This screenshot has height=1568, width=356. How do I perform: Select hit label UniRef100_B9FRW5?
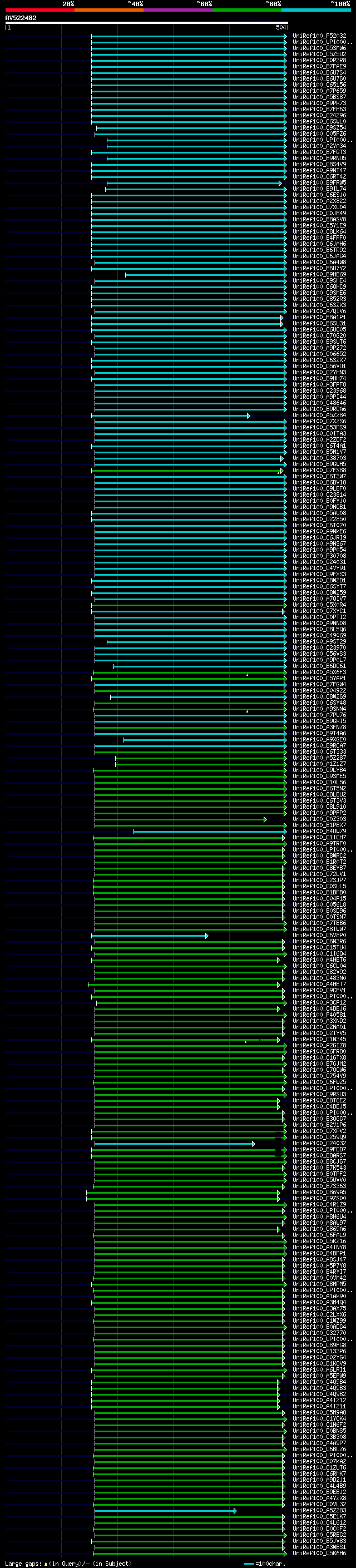(x=319, y=182)
